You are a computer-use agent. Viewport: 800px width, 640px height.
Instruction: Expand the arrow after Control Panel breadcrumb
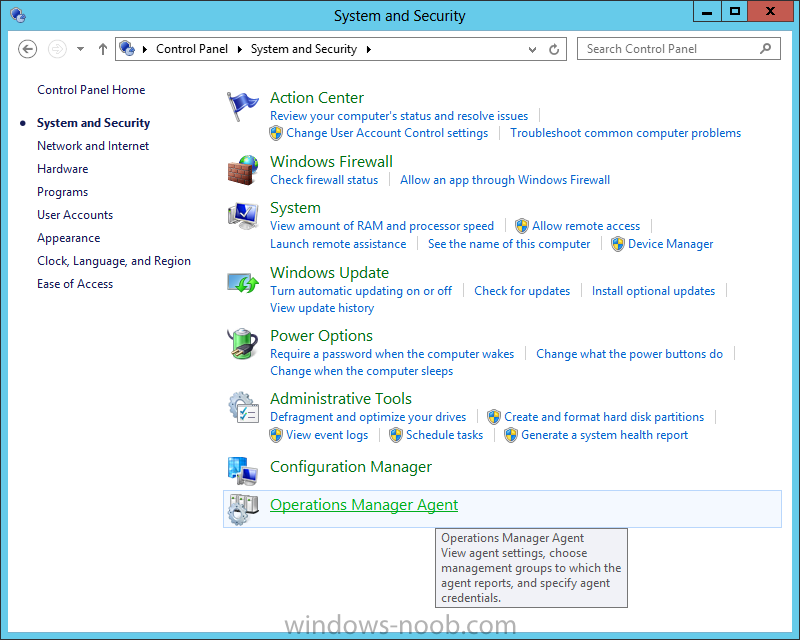pyautogui.click(x=239, y=49)
